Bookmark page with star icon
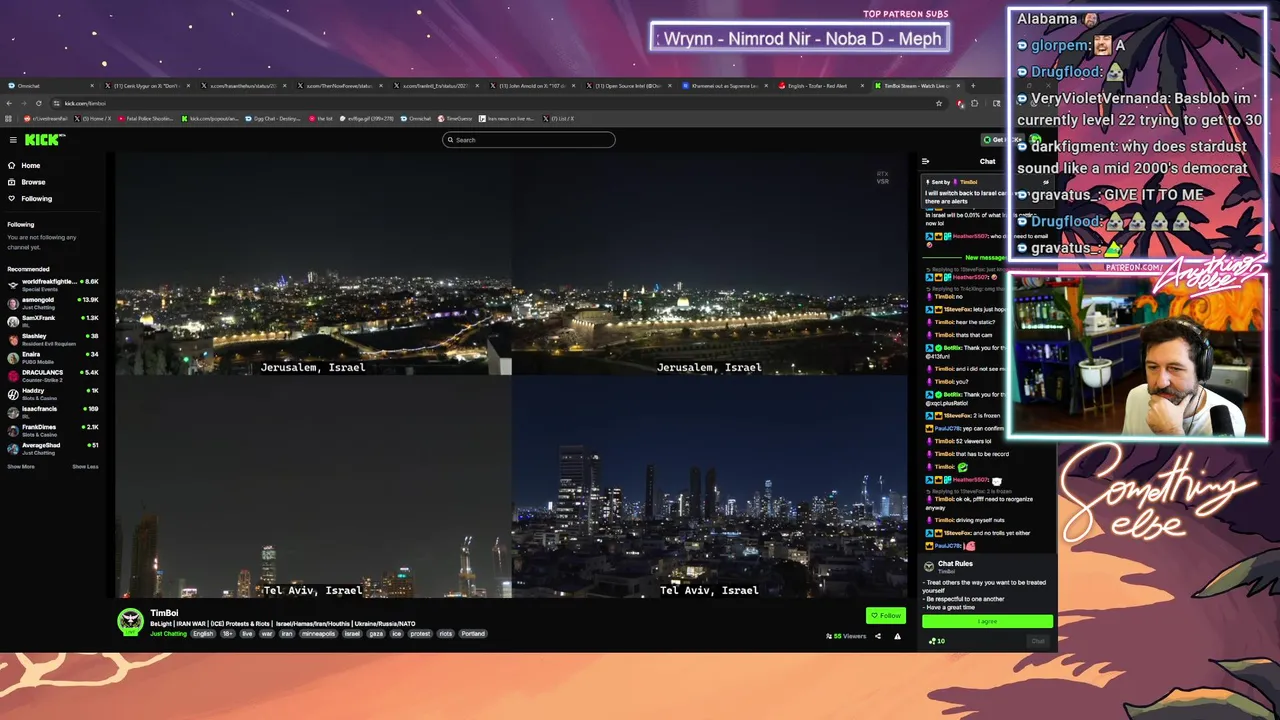Viewport: 1280px width, 720px height. pos(939,103)
